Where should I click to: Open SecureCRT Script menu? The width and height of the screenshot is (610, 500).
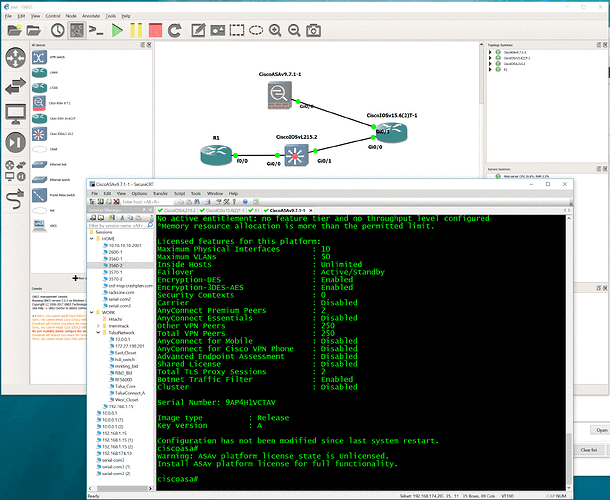tap(179, 193)
